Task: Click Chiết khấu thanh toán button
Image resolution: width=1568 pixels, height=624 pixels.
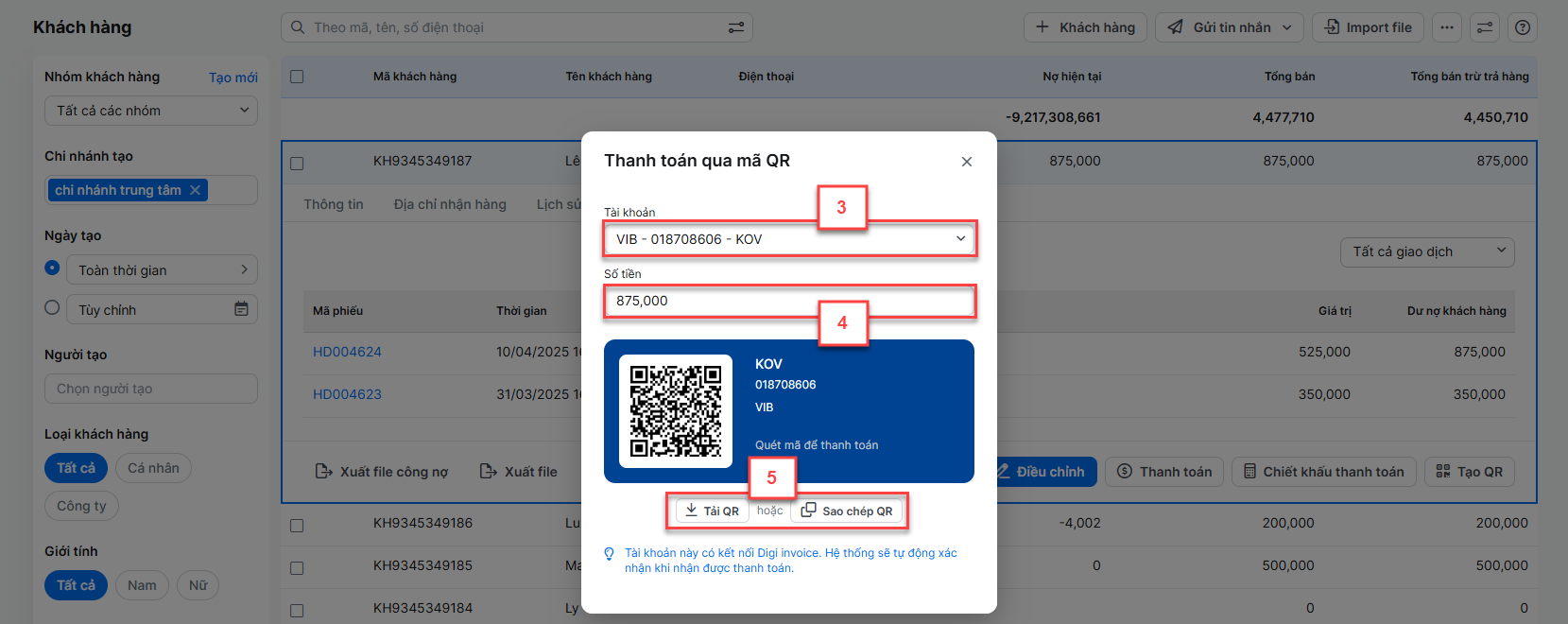Action: tap(1324, 472)
